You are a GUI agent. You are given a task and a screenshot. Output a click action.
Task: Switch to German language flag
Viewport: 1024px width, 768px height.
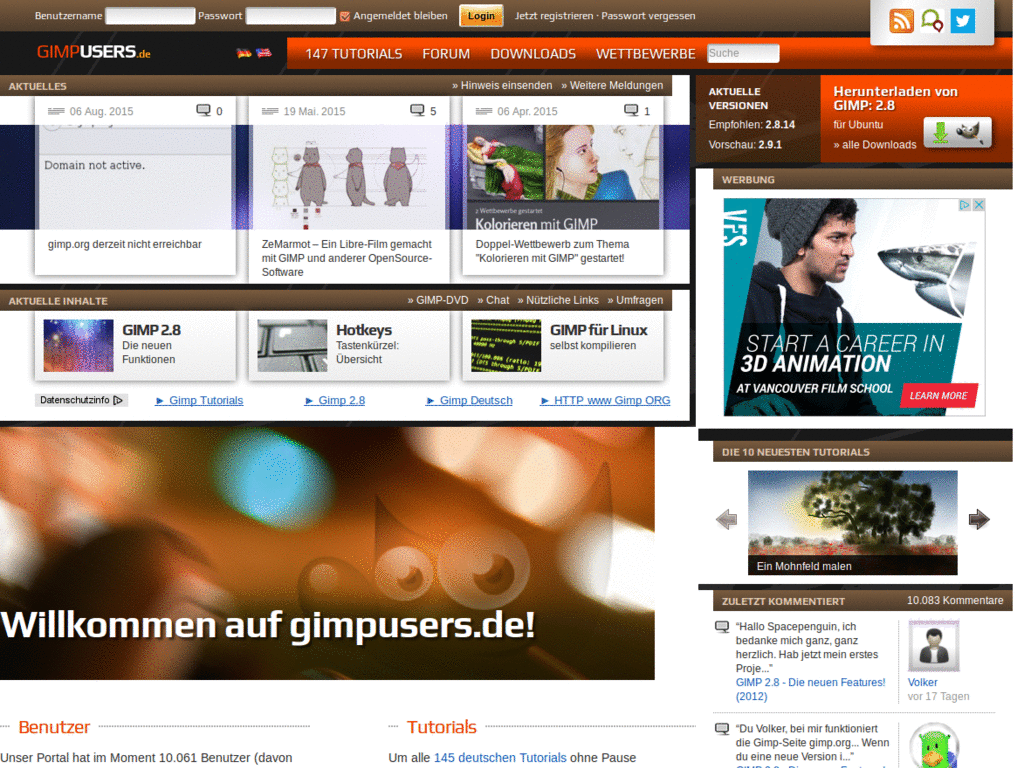(244, 53)
